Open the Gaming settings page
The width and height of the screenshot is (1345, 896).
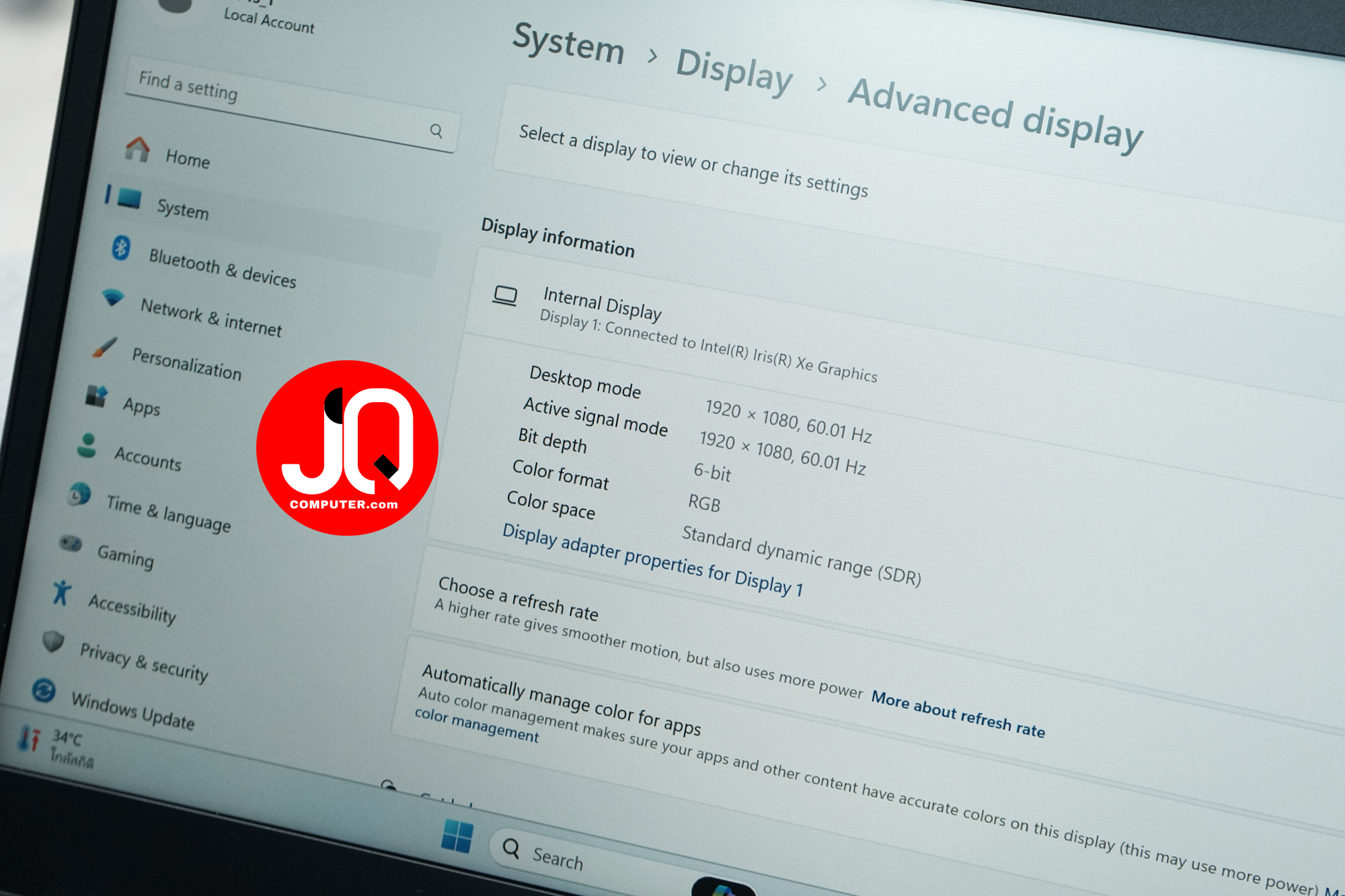(126, 555)
